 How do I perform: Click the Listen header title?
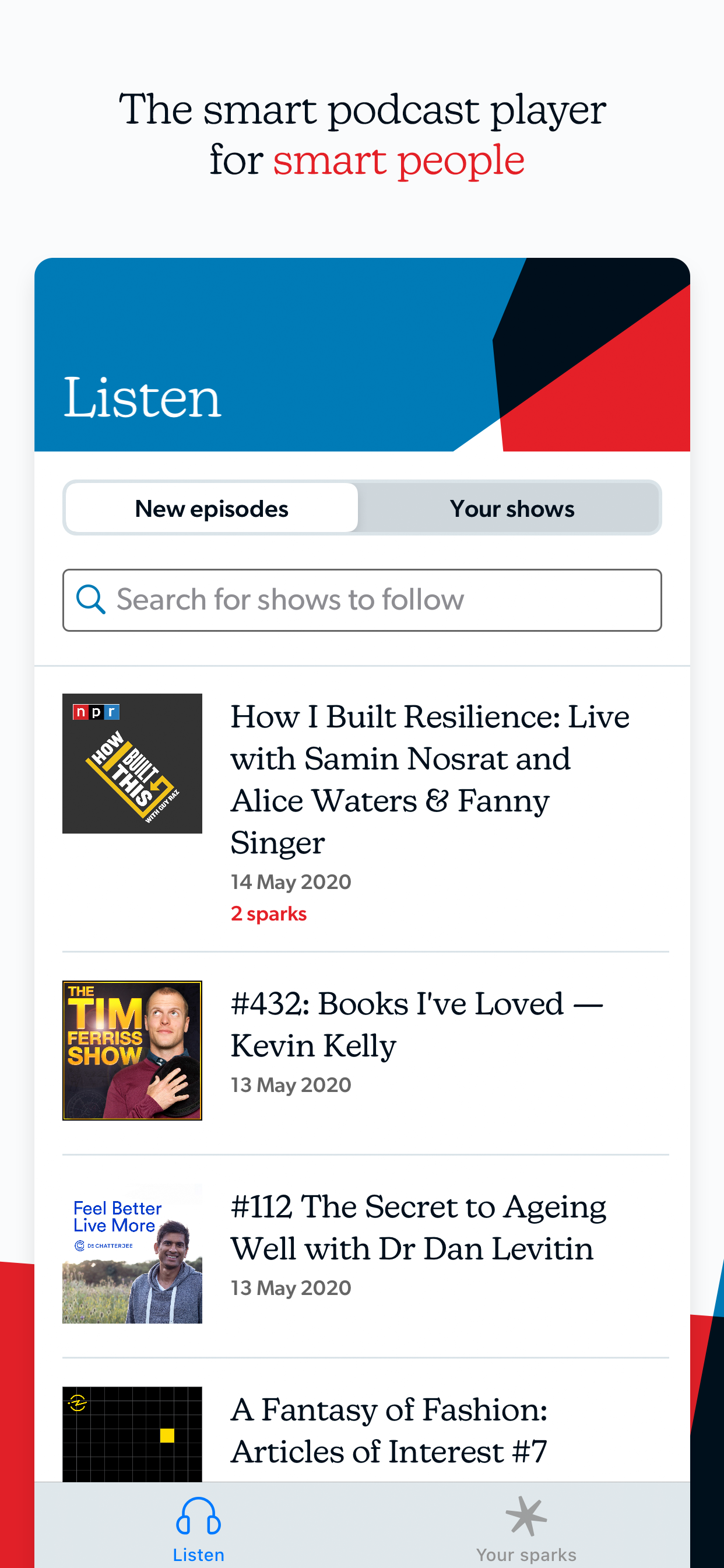click(142, 397)
